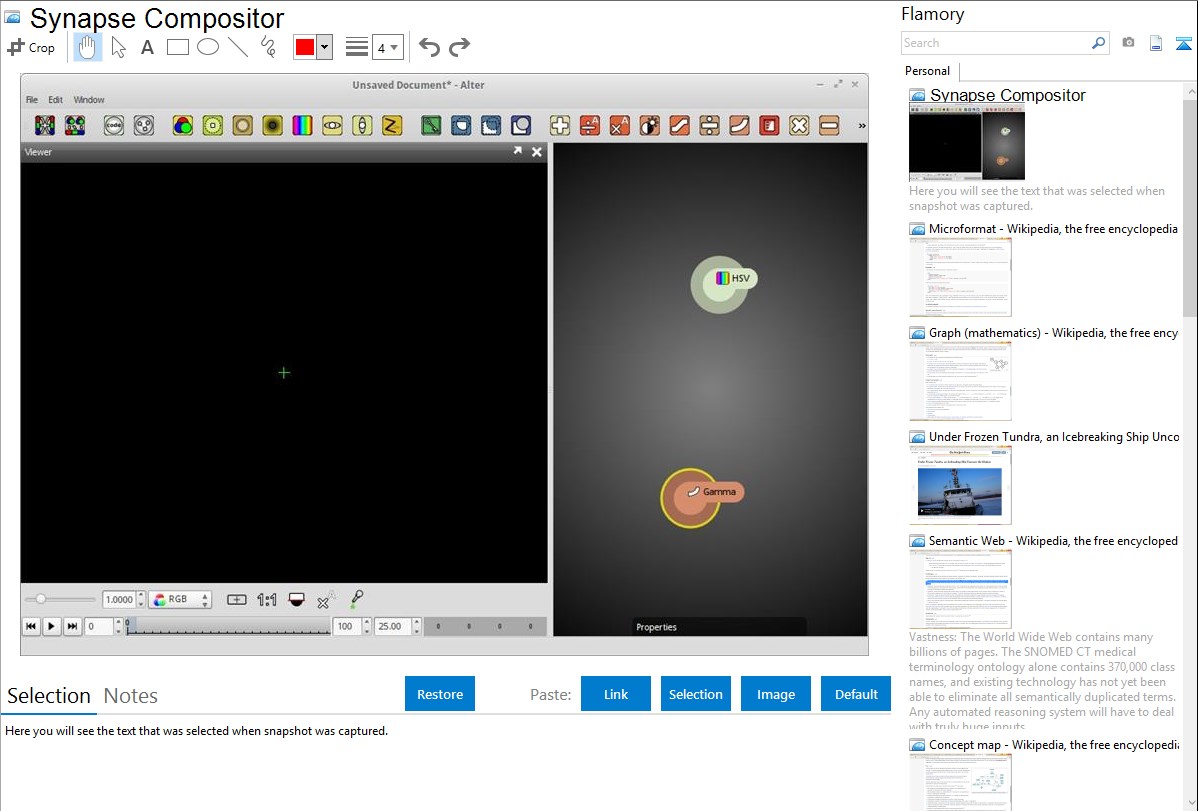Viewport: 1198px width, 811px height.
Task: Click the white X node icon
Action: point(799,125)
